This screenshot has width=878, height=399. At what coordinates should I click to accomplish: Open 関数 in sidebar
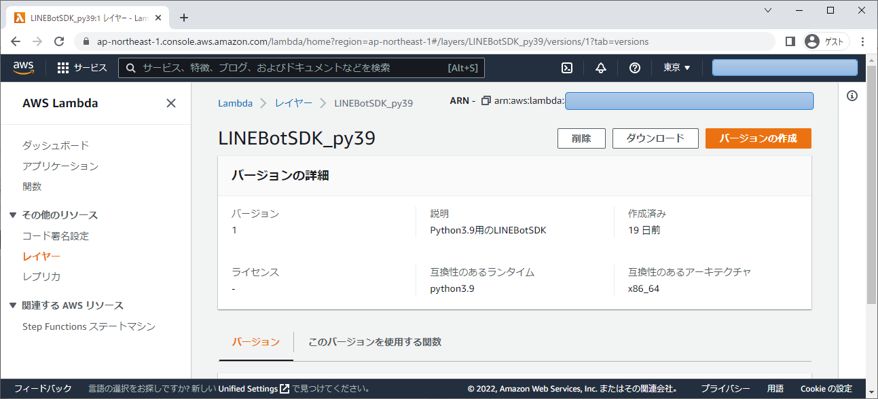32,186
